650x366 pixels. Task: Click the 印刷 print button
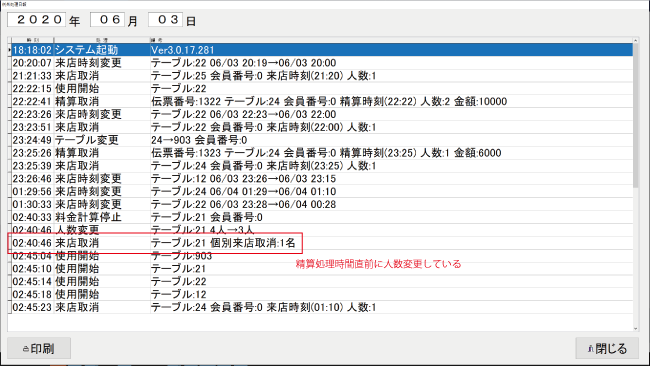[x=39, y=348]
